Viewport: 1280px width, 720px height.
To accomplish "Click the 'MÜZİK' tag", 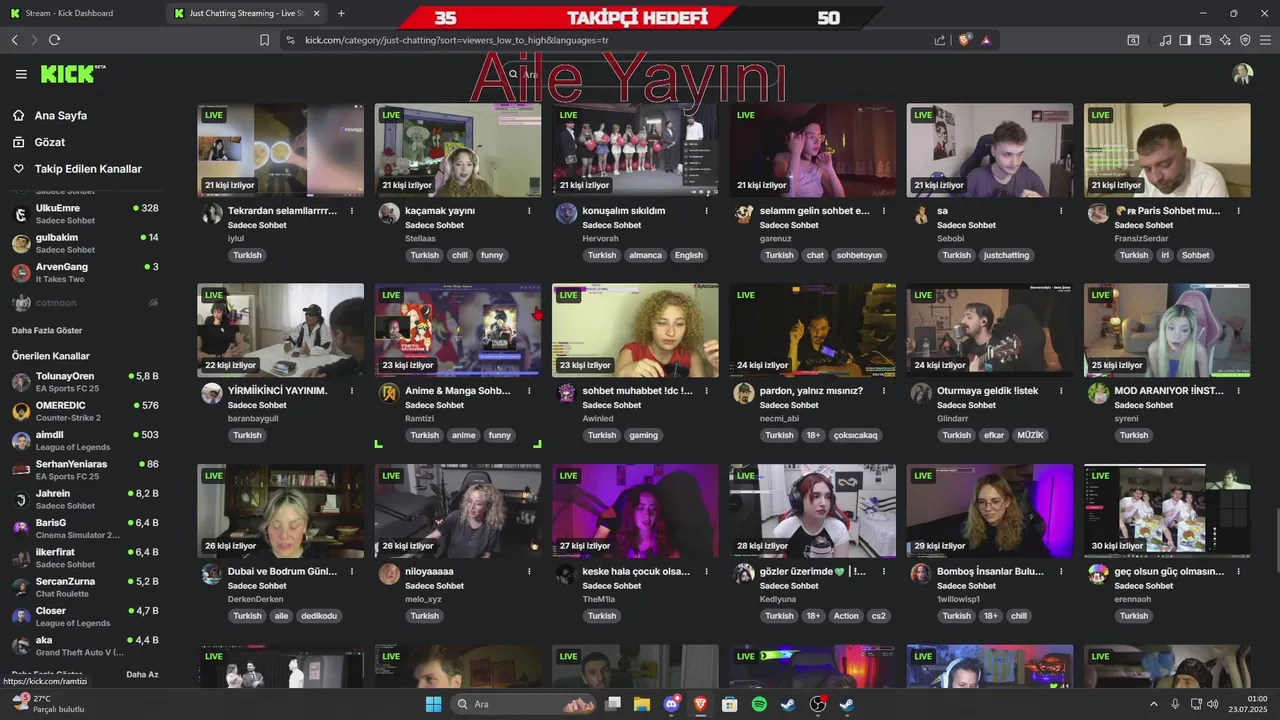I will point(1030,435).
